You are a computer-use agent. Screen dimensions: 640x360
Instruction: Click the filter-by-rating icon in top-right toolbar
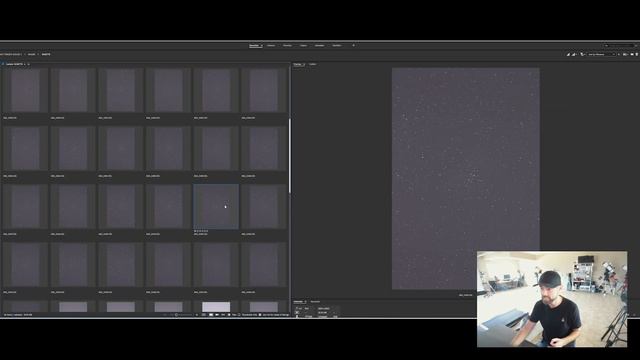tap(582, 54)
